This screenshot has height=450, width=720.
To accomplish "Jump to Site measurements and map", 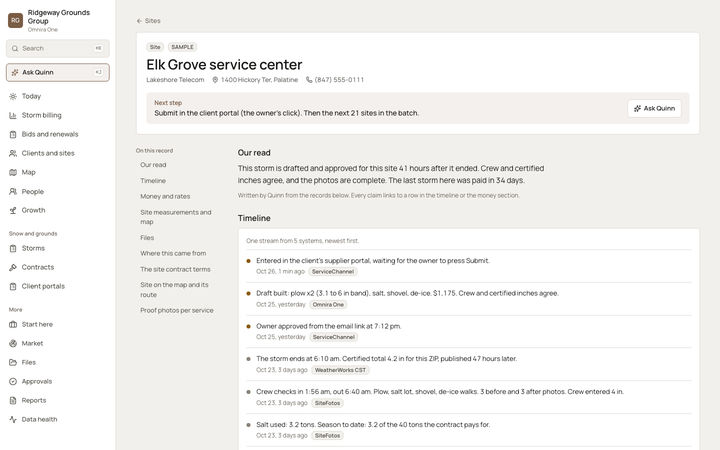I will tap(176, 217).
